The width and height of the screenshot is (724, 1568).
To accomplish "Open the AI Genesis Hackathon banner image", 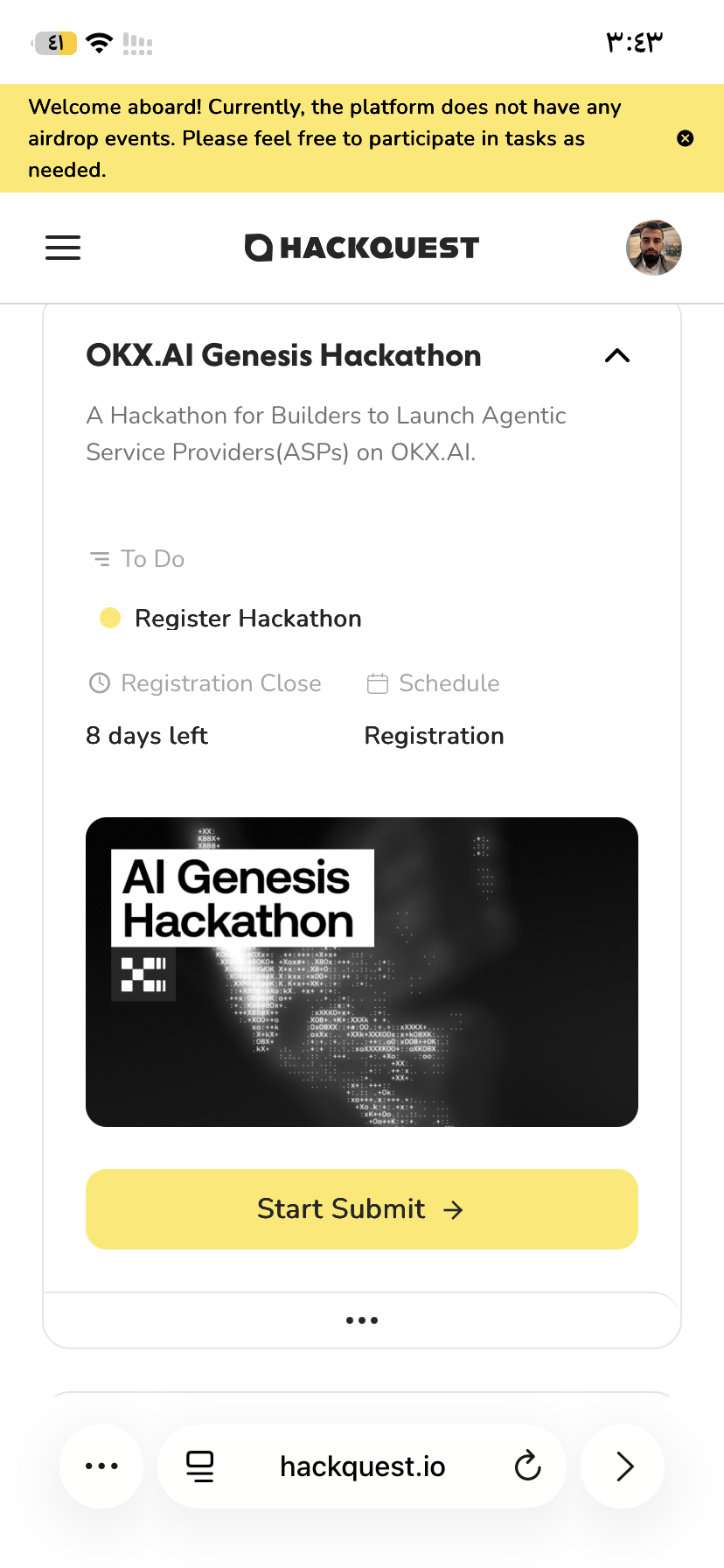I will pyautogui.click(x=362, y=972).
